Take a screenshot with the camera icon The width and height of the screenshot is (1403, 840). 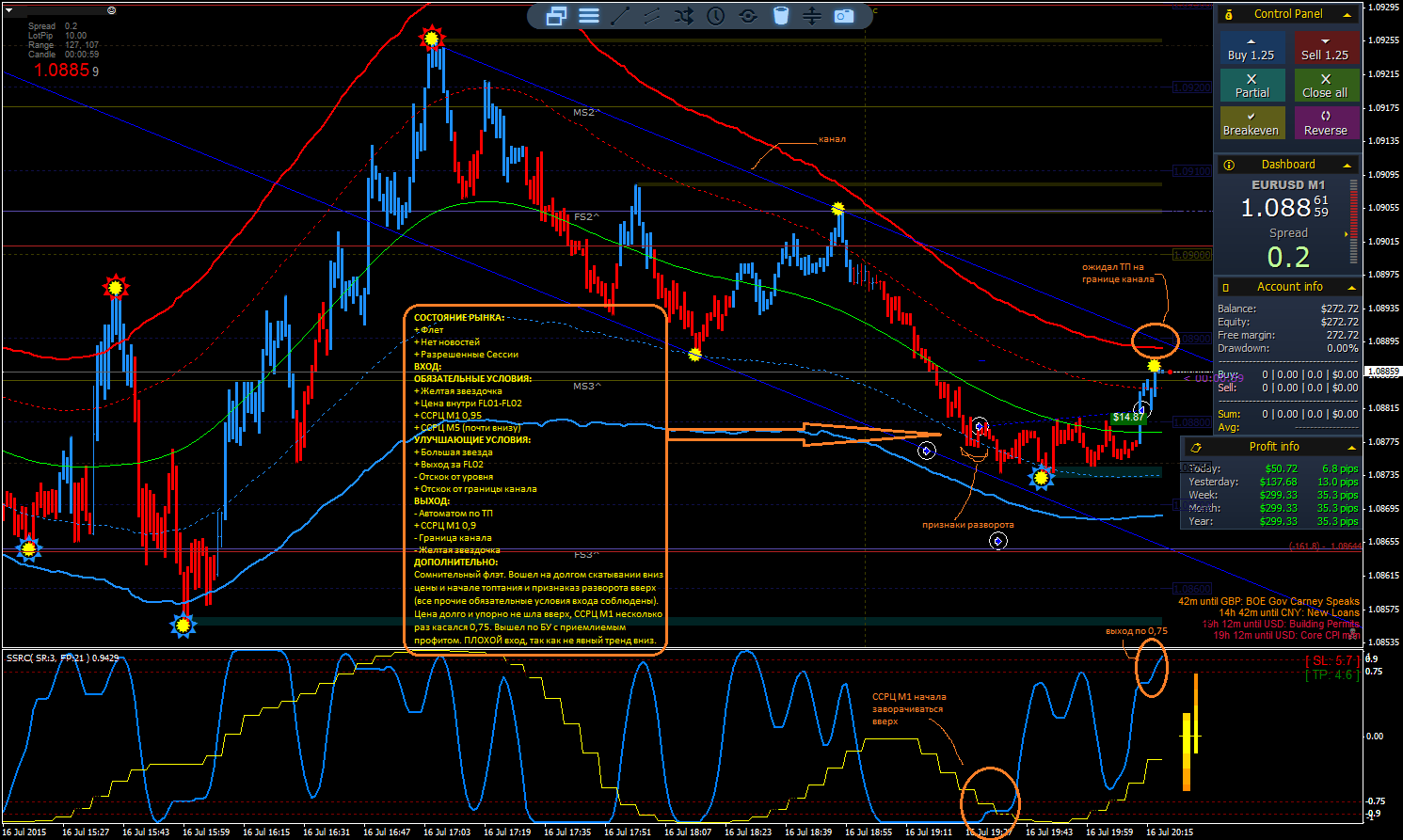coord(844,15)
